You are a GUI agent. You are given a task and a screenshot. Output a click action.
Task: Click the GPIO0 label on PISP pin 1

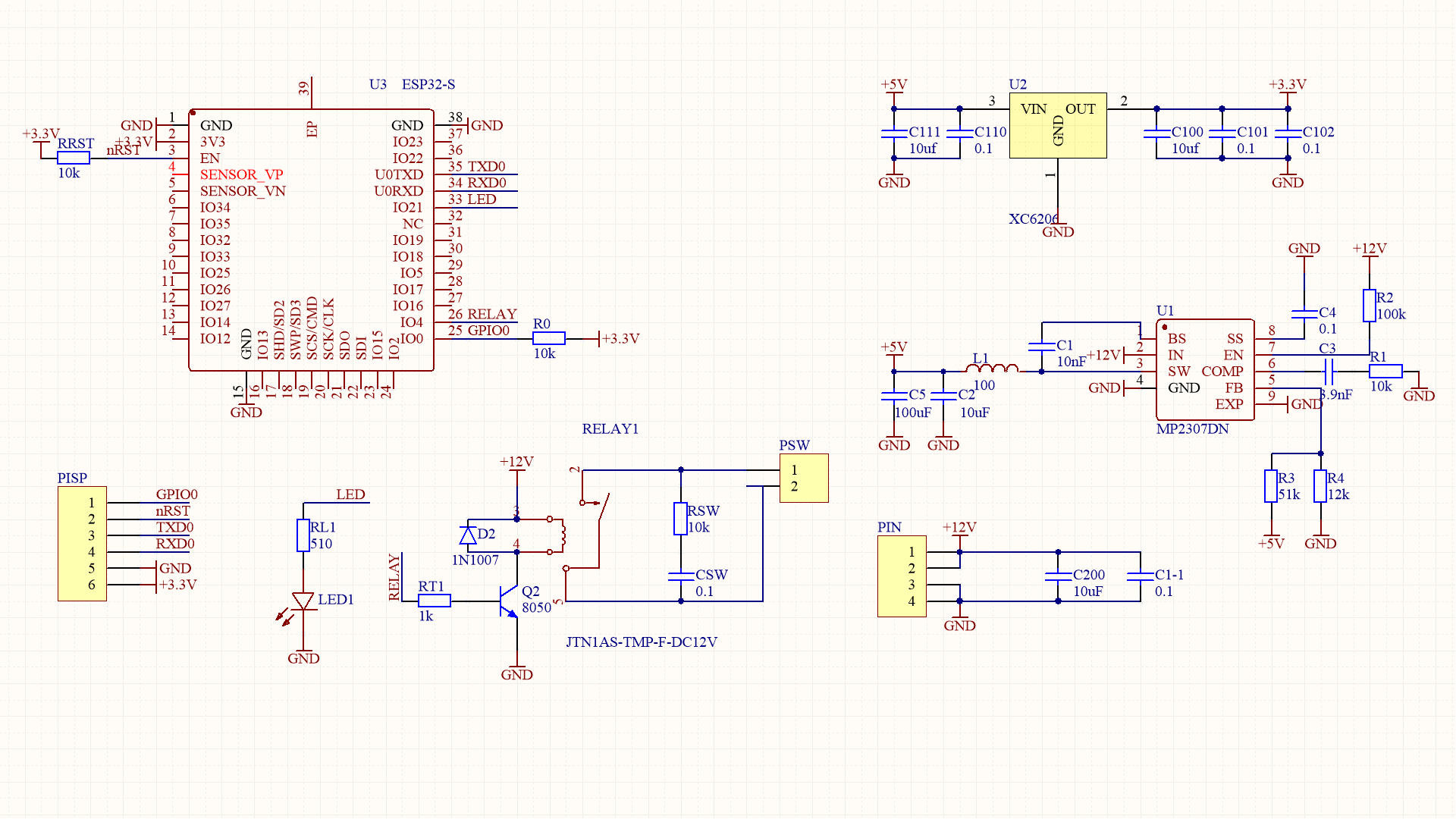coord(177,494)
